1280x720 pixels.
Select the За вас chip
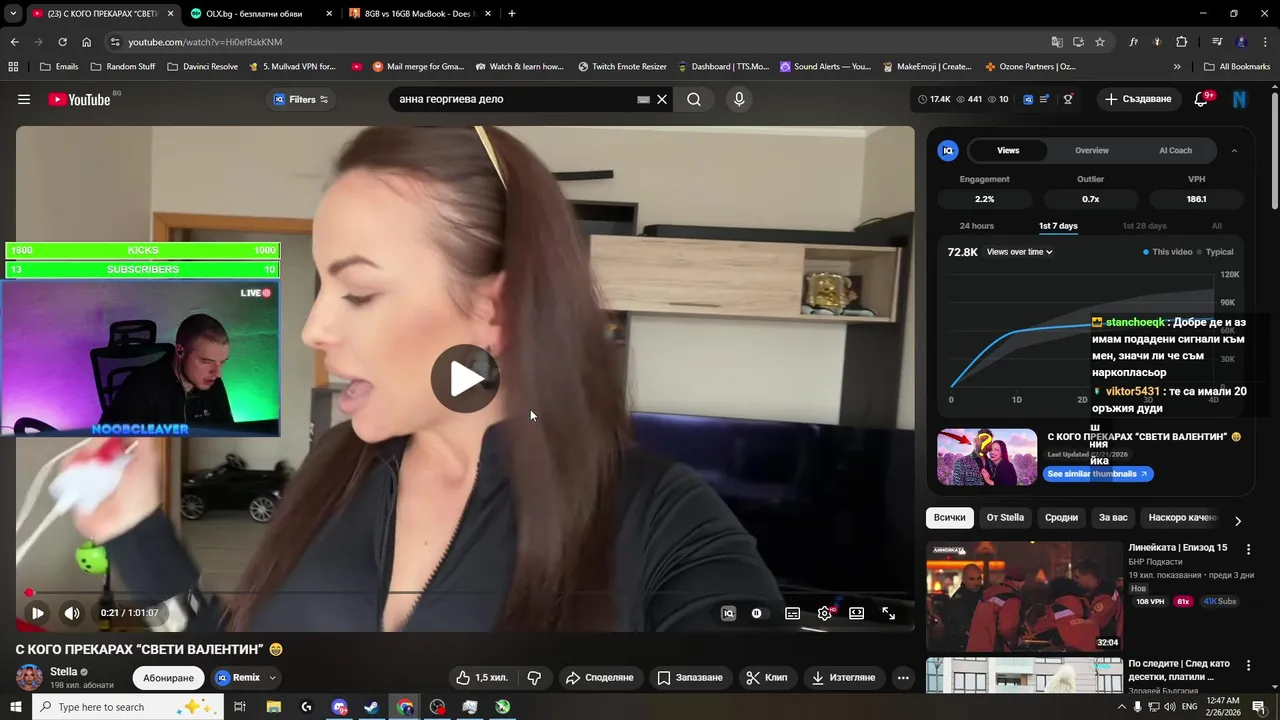click(x=1113, y=517)
